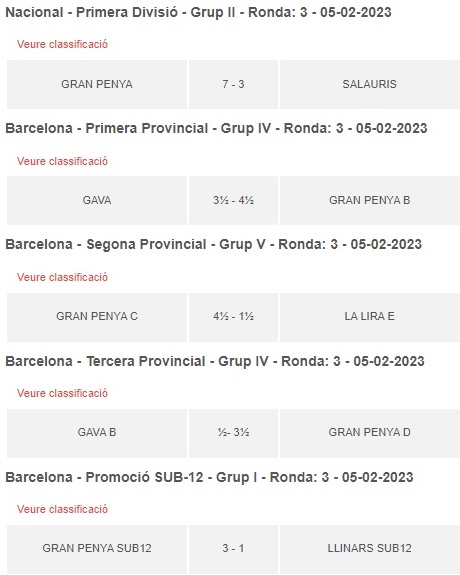Select the LA LIRA E team cell
This screenshot has width=460, height=575.
click(x=369, y=316)
